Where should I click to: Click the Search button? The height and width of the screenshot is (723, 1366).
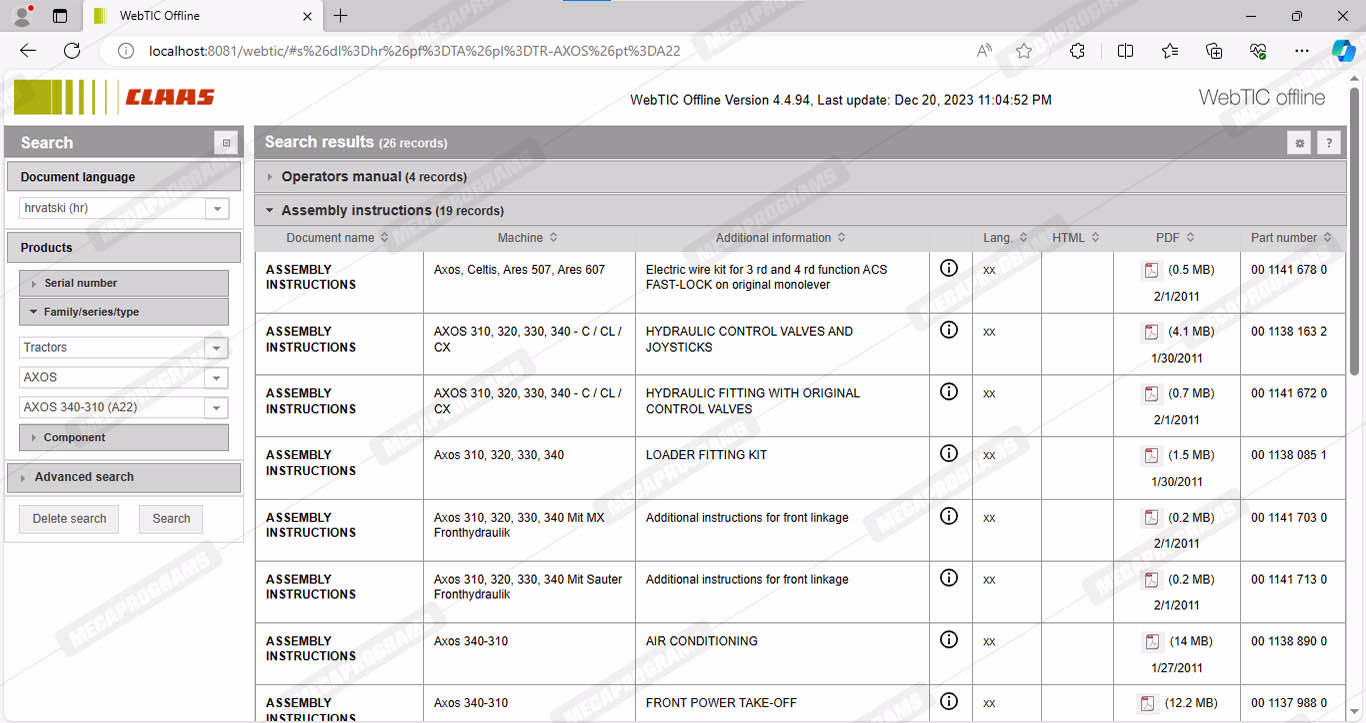pos(171,519)
